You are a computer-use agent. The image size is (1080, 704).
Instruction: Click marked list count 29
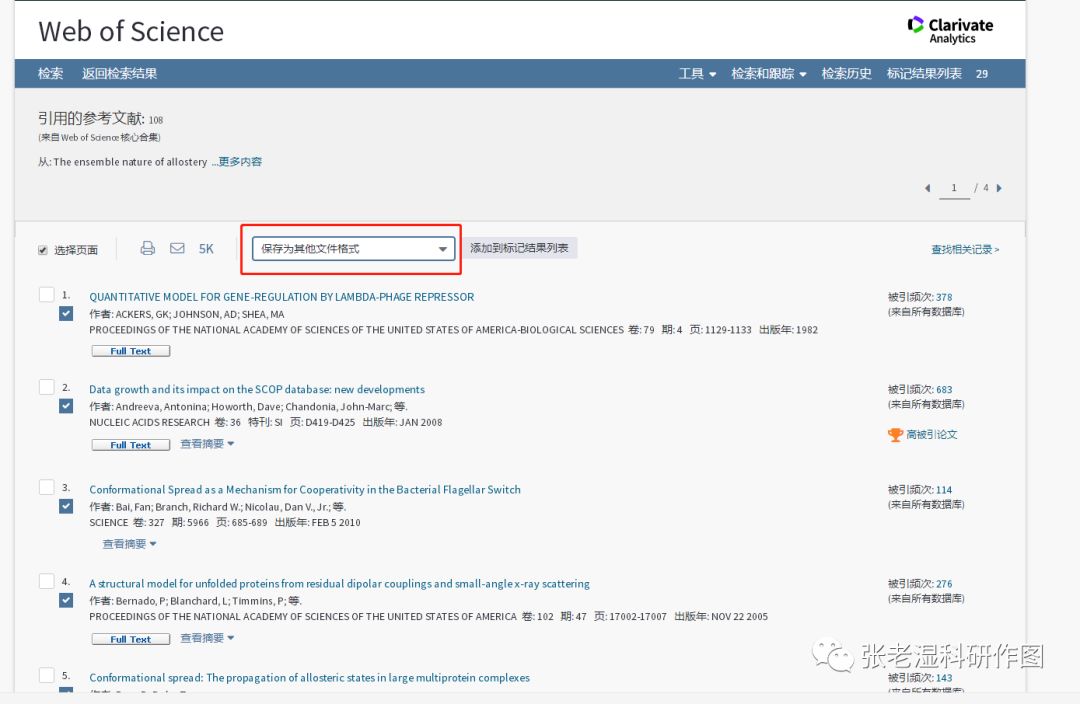pyautogui.click(x=982, y=74)
